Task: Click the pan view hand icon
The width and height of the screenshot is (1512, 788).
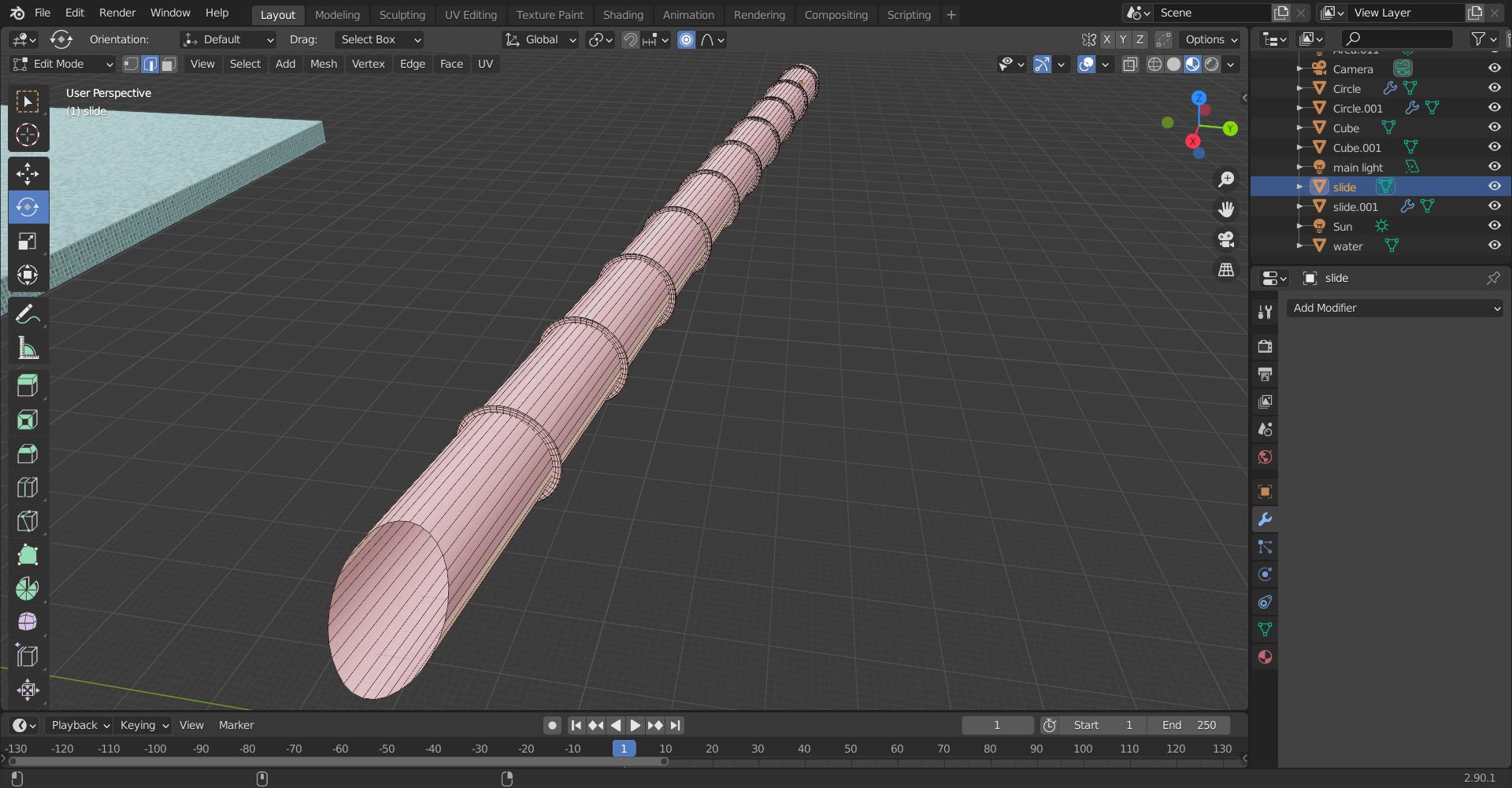Action: 1226,209
